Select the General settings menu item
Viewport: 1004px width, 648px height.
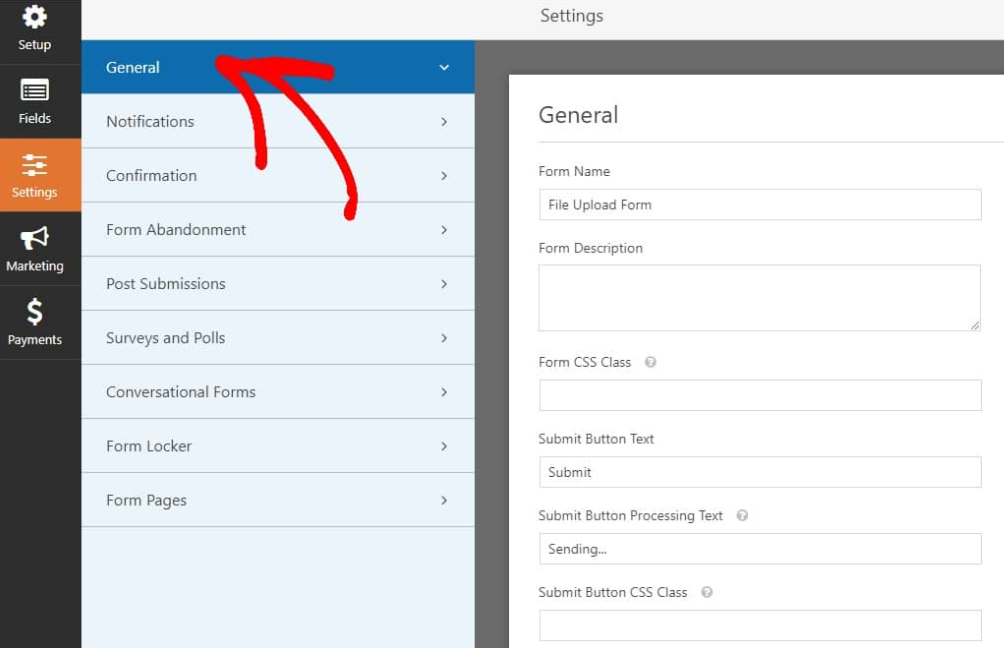[278, 67]
